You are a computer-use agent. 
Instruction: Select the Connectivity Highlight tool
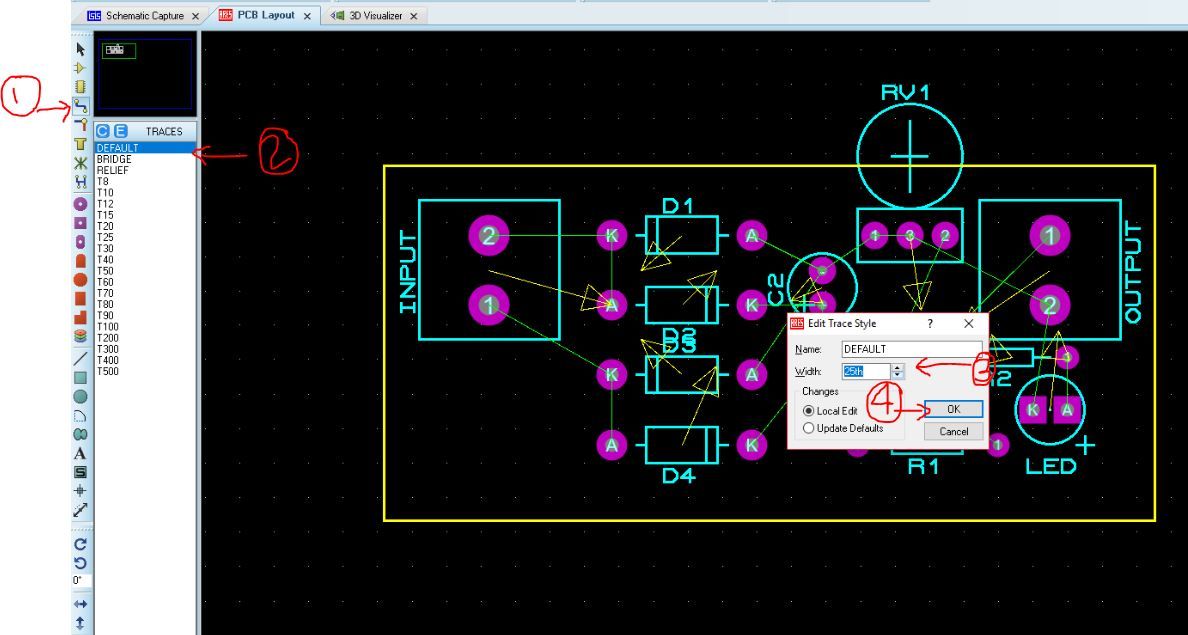click(x=80, y=182)
